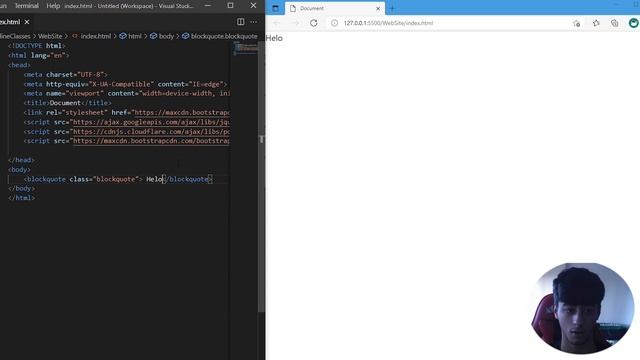Click the Helo text on webpage
This screenshot has width=640, height=360.
click(274, 38)
